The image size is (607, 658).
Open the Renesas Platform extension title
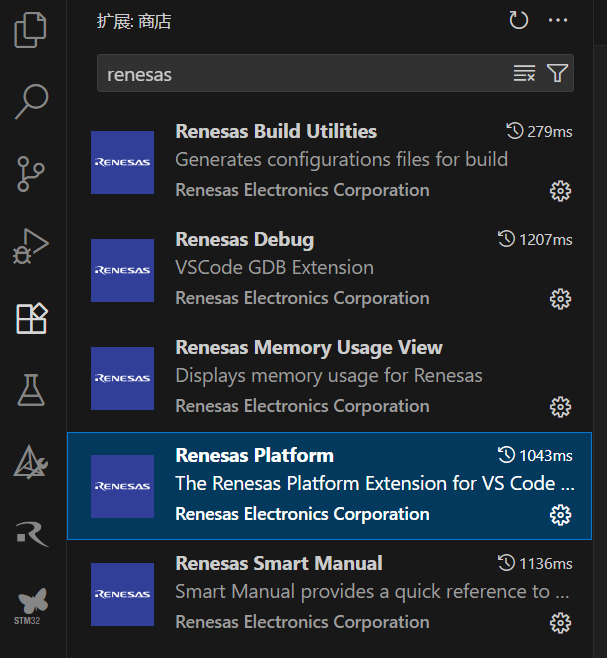pyautogui.click(x=254, y=455)
